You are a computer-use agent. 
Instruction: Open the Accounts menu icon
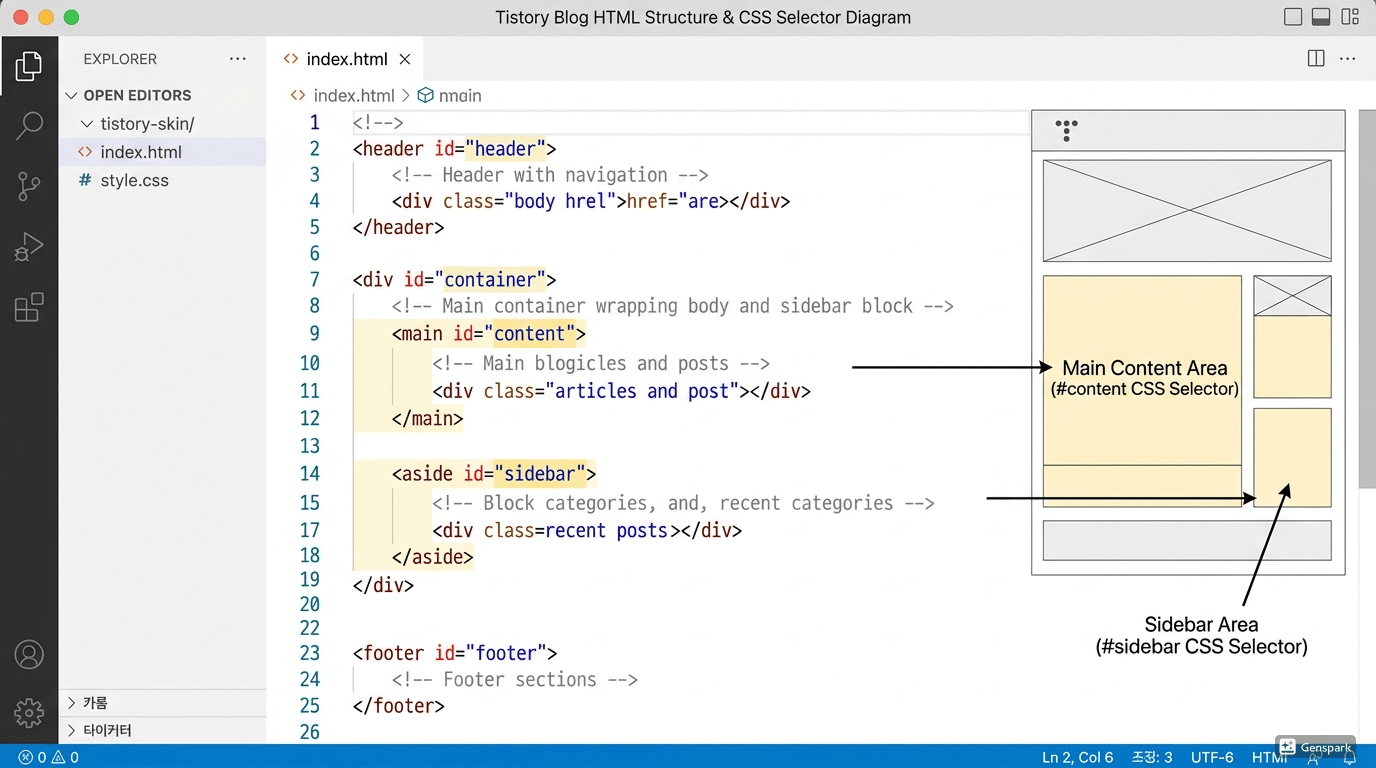coord(29,655)
